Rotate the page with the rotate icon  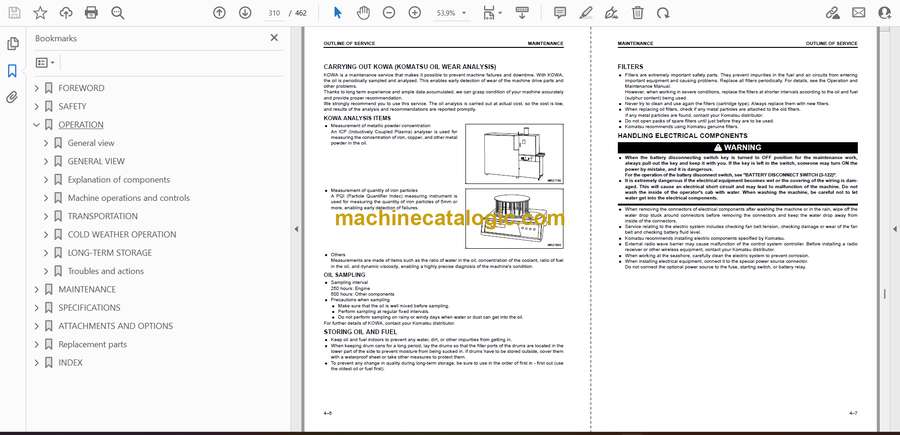[x=663, y=13]
